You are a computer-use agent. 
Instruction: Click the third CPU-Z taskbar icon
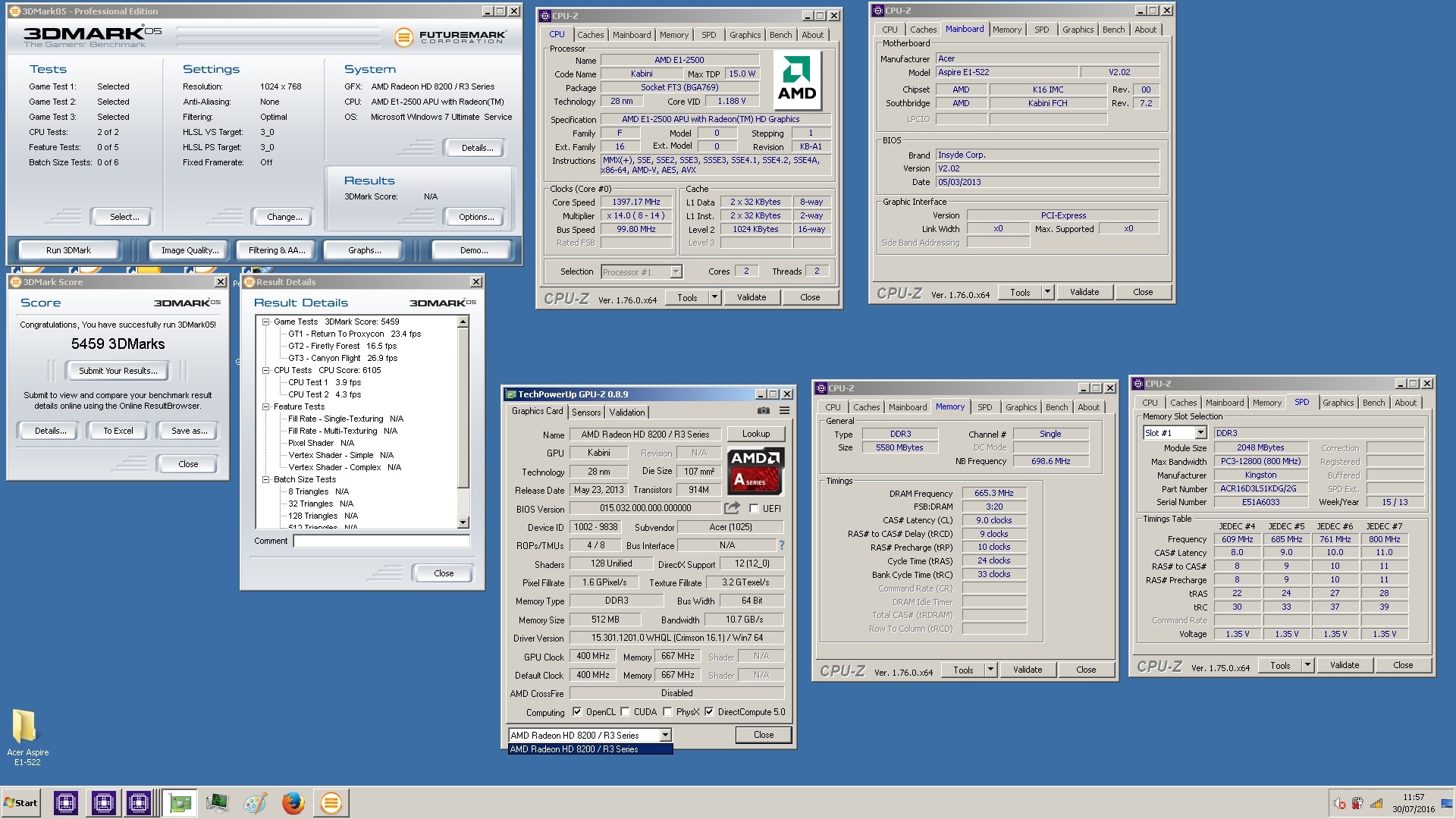138,802
